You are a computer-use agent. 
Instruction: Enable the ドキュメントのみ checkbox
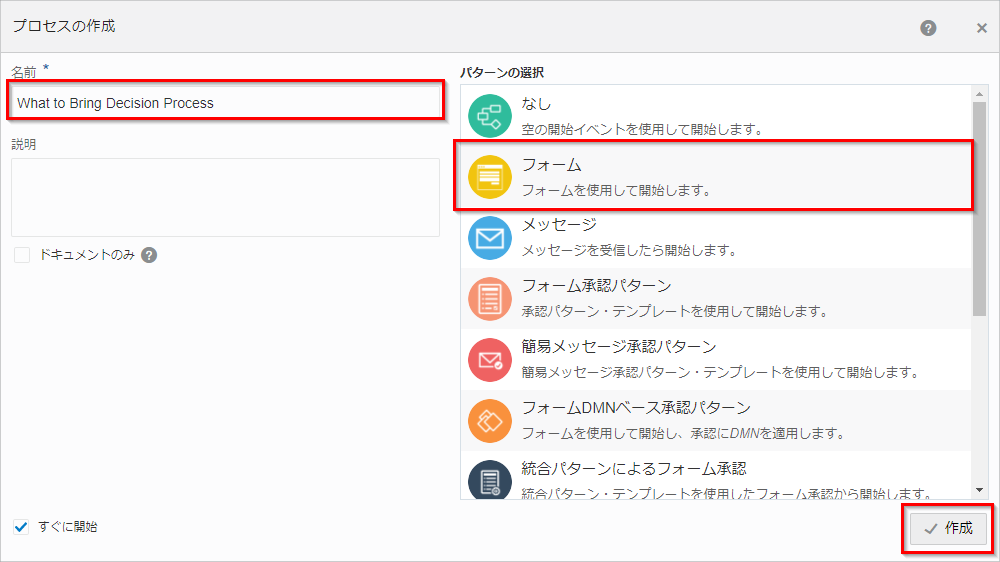[22, 255]
